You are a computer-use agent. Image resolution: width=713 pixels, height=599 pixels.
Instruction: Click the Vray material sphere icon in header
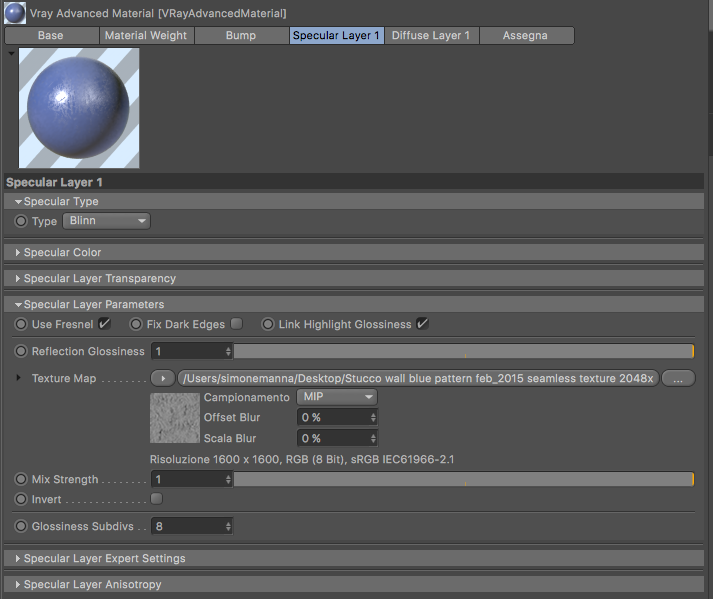(x=15, y=12)
